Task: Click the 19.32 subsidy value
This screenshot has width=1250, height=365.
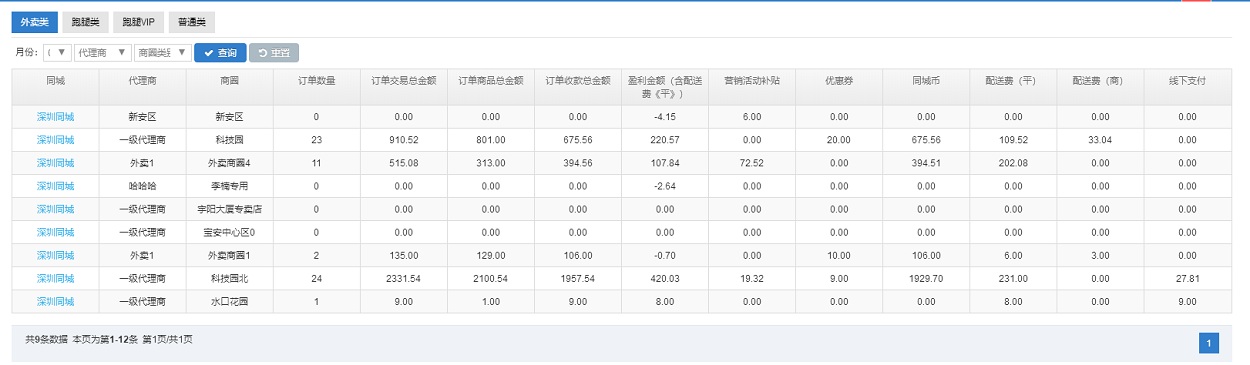Action: click(x=751, y=278)
